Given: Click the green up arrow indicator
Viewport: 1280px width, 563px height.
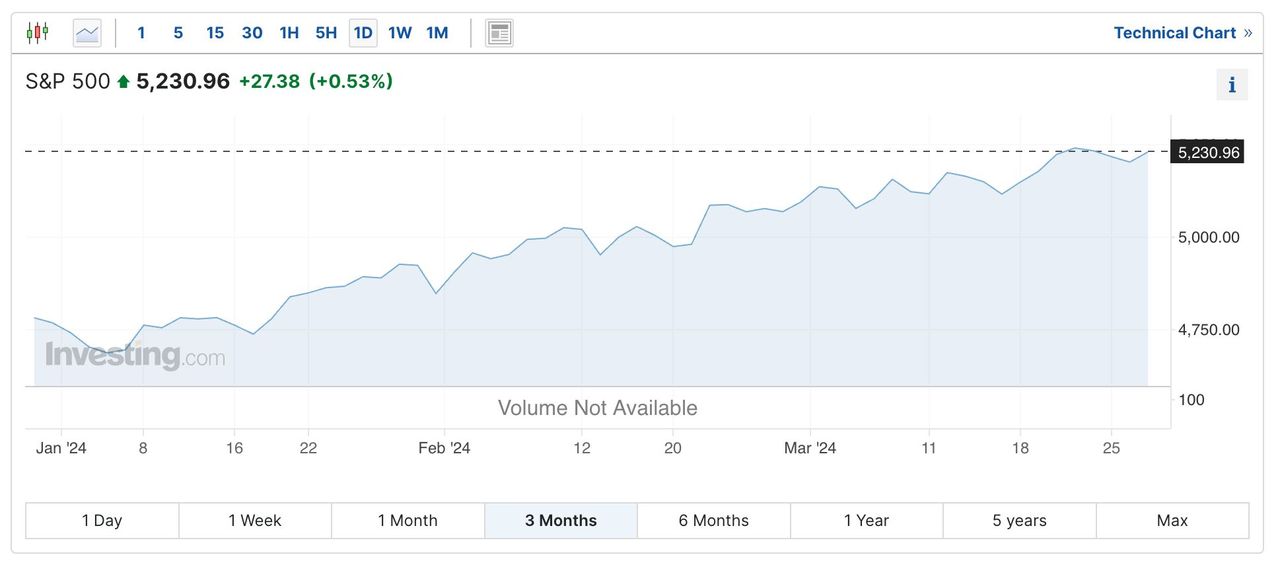Looking at the screenshot, I should coord(123,82).
